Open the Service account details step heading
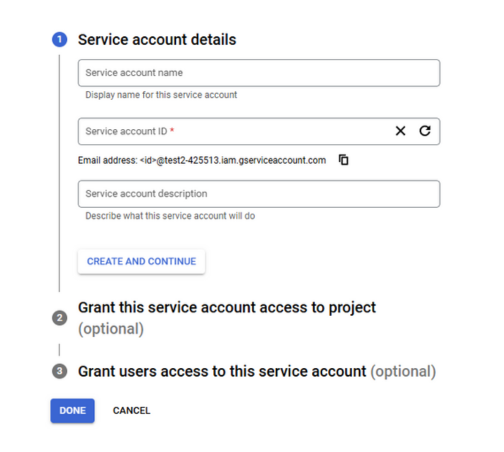504x452 pixels. pos(157,40)
